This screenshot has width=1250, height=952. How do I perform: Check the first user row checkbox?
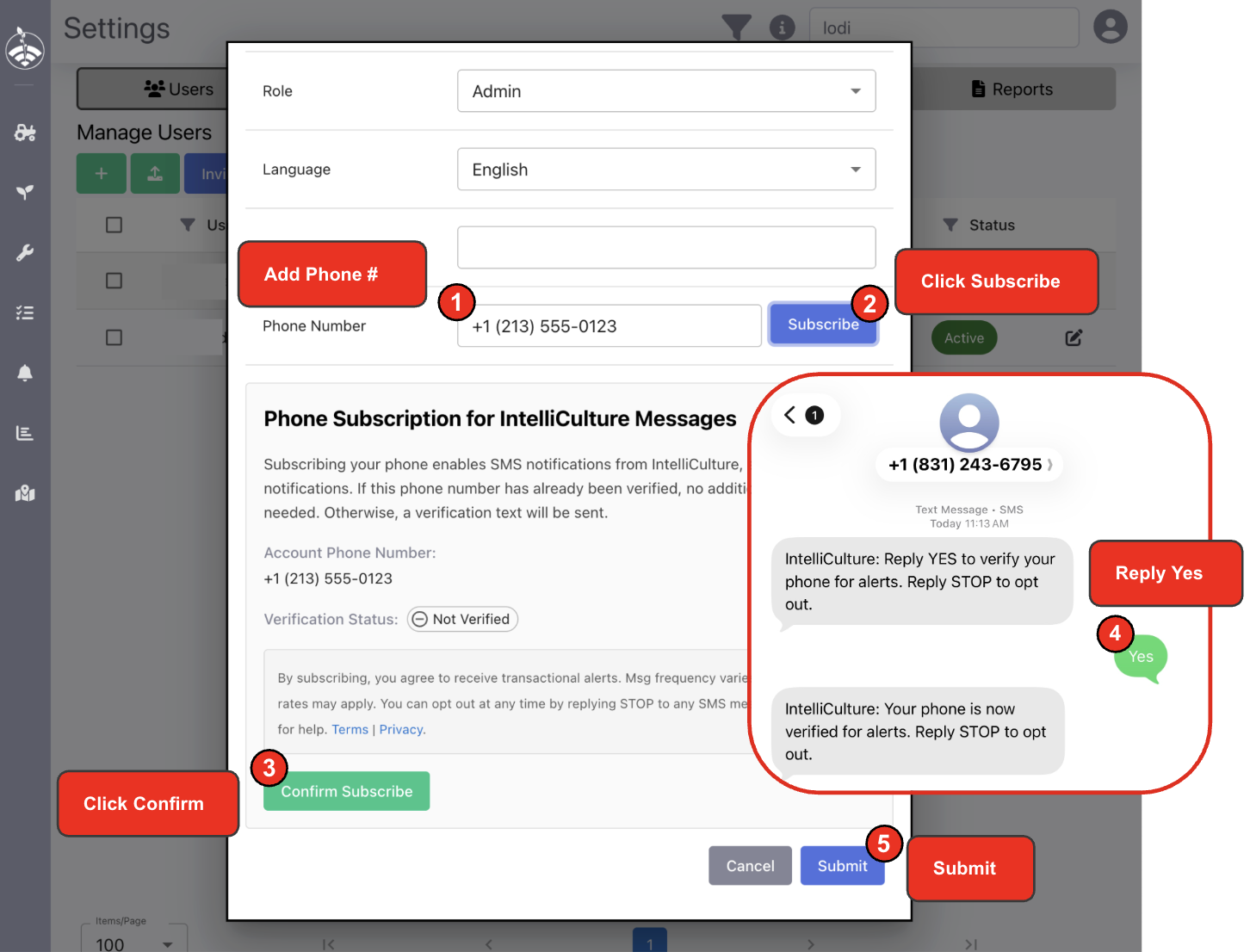tap(114, 281)
